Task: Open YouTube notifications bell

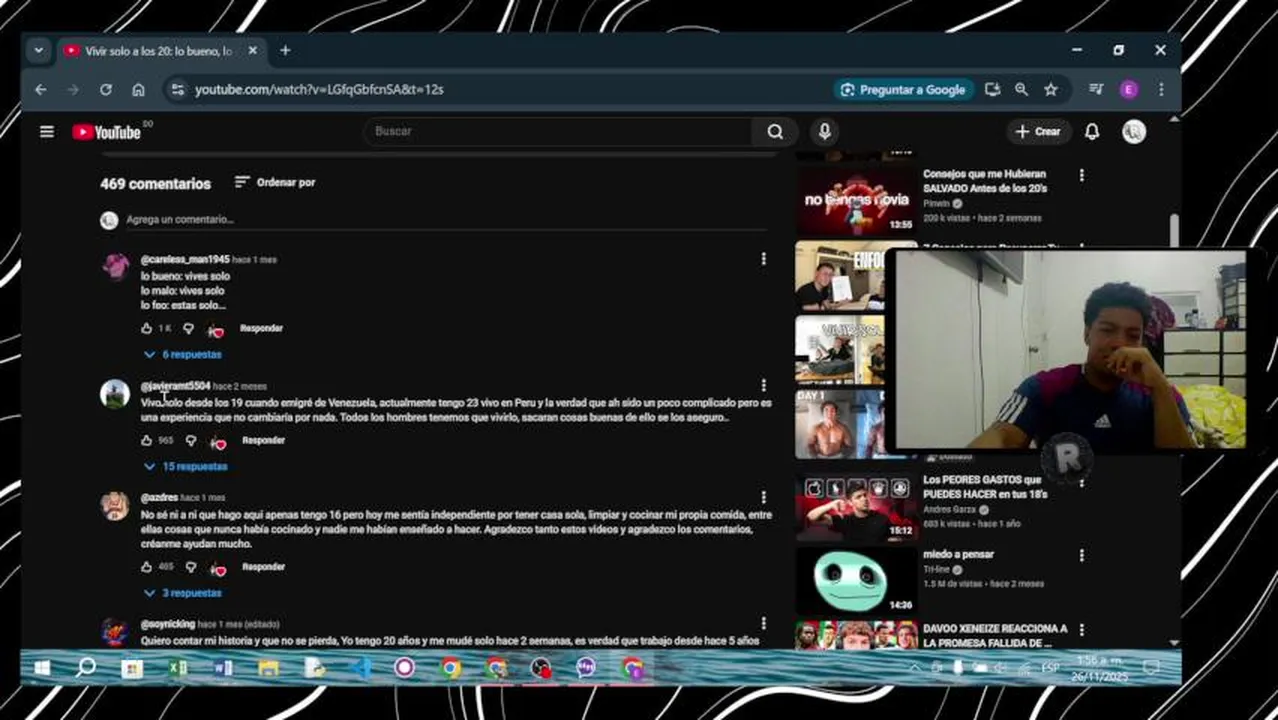Action: coord(1092,131)
